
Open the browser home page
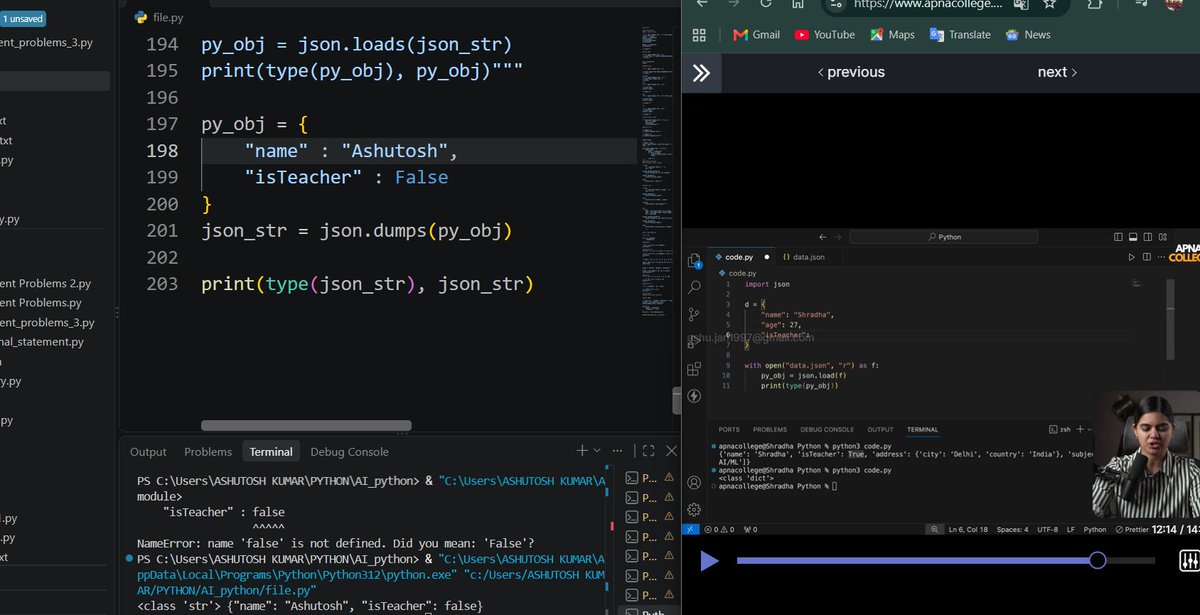(x=797, y=4)
